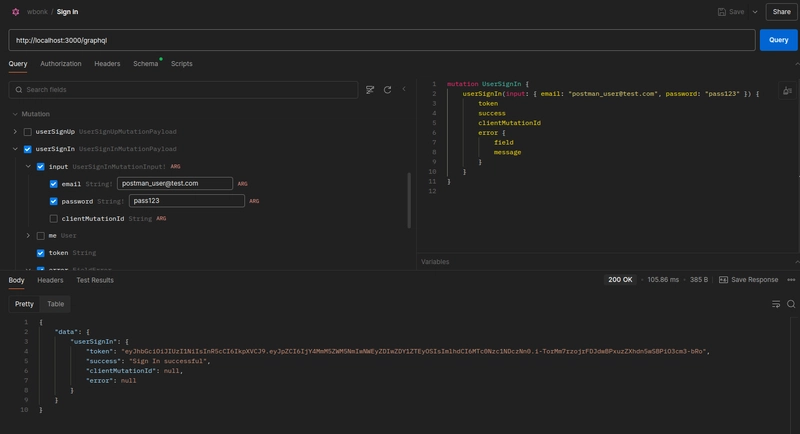Click the blue Query button
This screenshot has height=434, width=800.
pyautogui.click(x=778, y=40)
